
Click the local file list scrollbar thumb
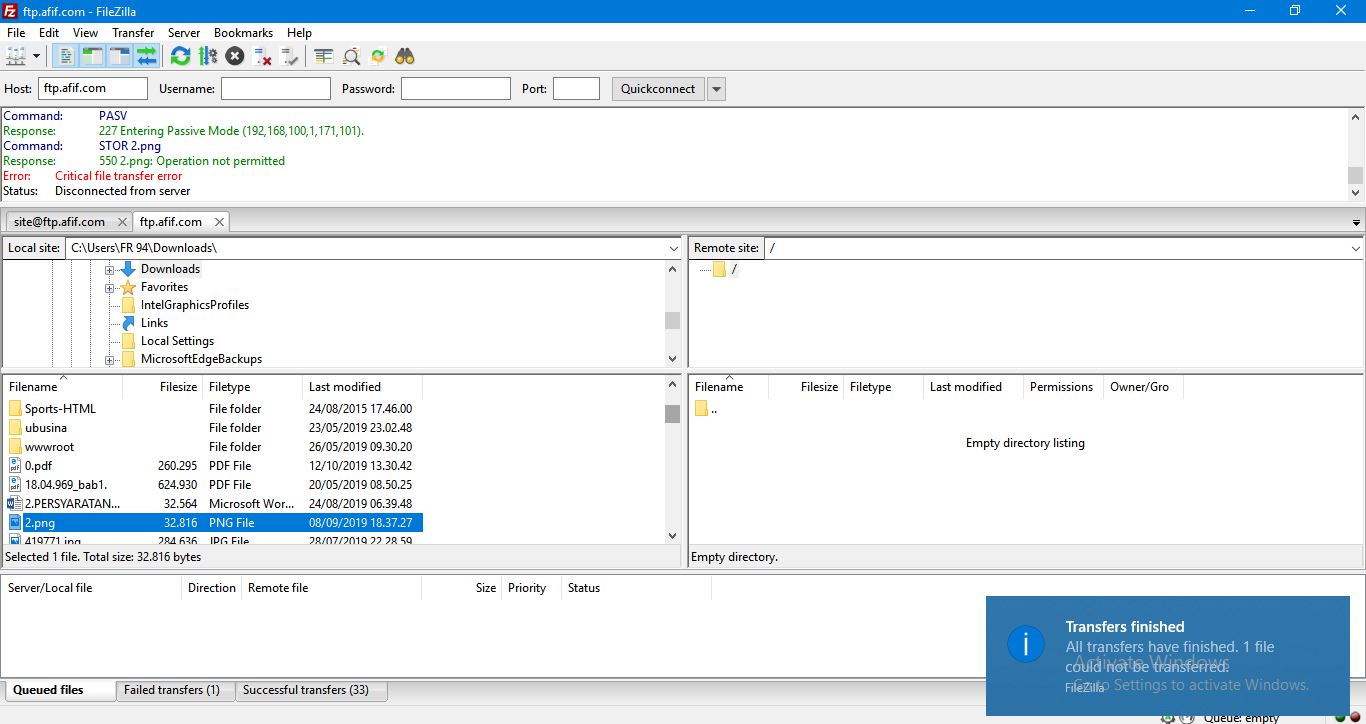tap(672, 414)
